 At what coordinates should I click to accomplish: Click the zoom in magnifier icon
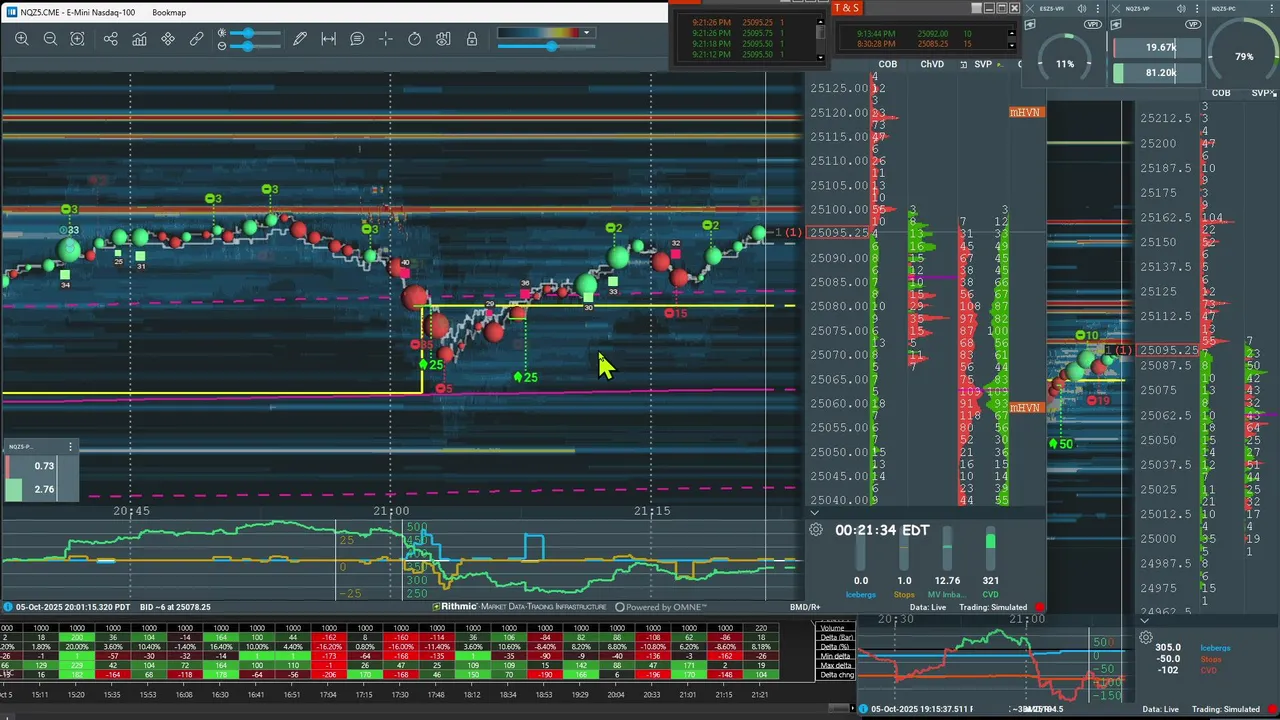[22, 39]
